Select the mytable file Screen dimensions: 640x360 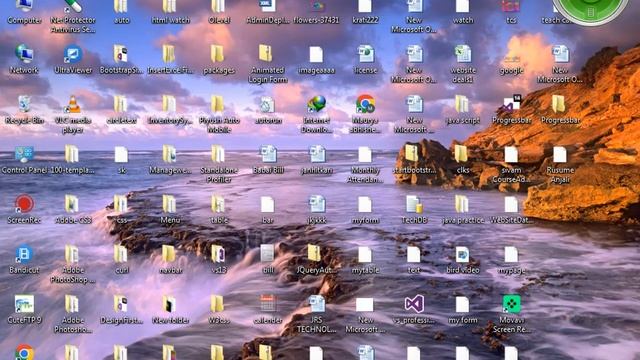tap(365, 254)
